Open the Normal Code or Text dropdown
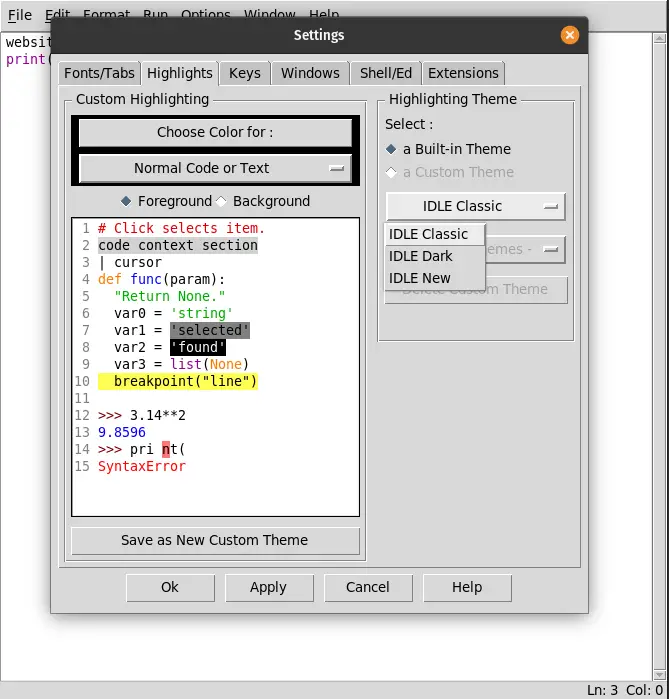Screen dimensions: 669x699 [215, 168]
